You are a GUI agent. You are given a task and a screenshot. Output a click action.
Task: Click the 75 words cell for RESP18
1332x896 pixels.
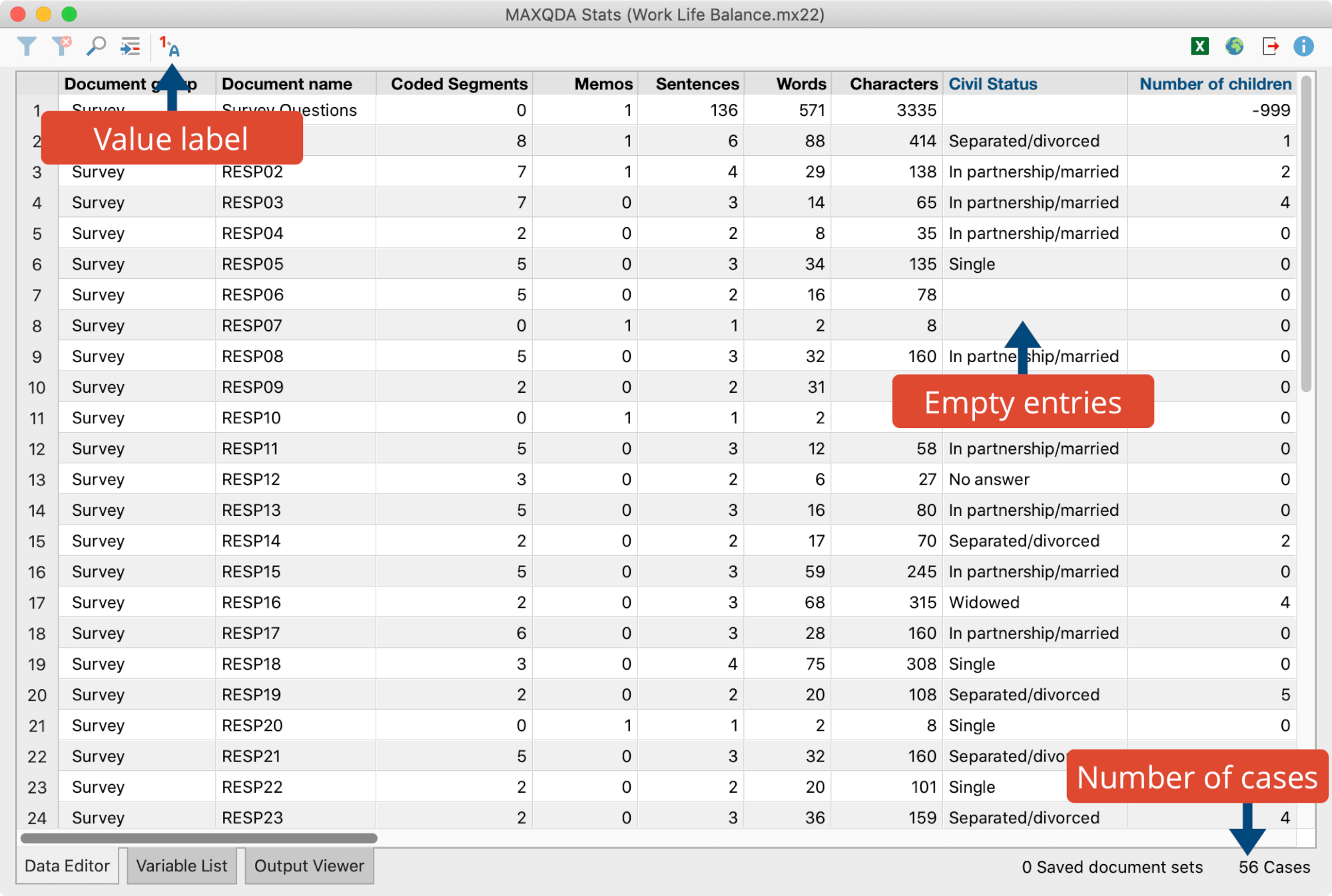[787, 664]
